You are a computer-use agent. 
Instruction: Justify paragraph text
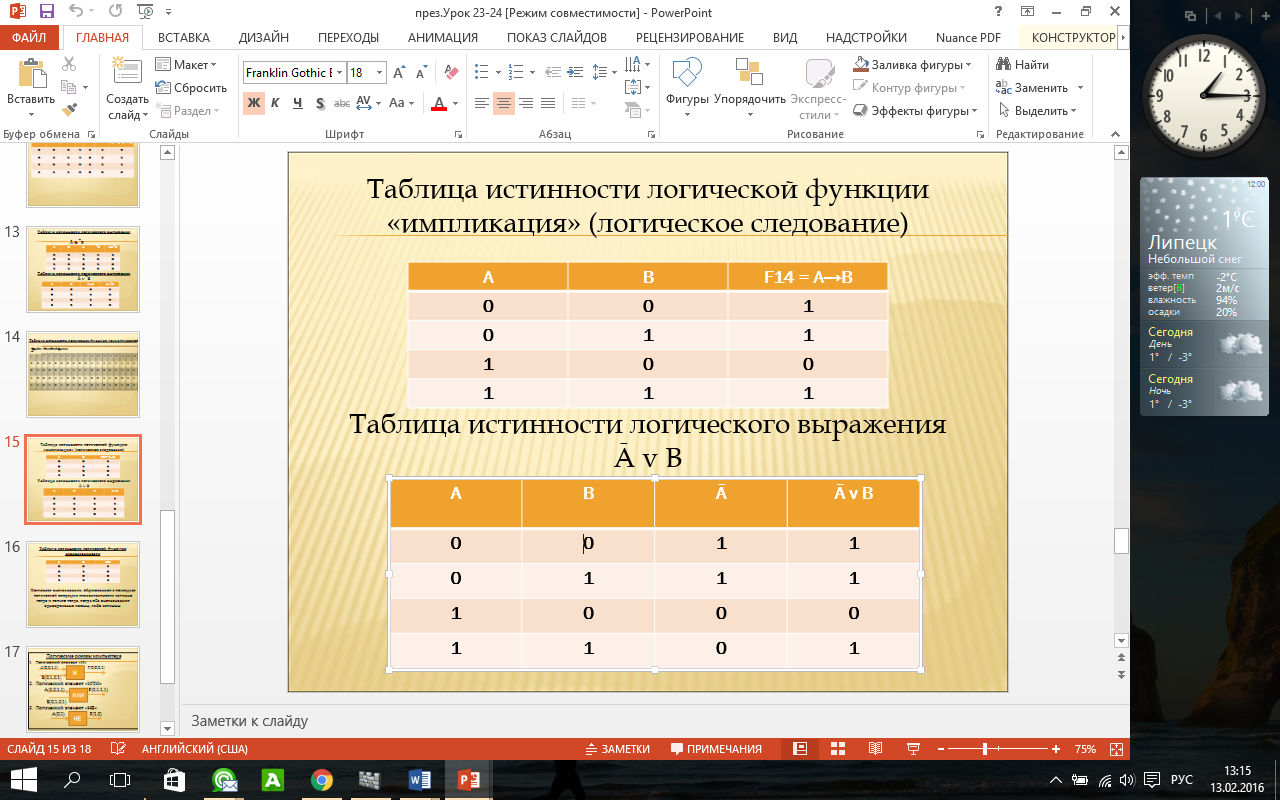pyautogui.click(x=548, y=102)
